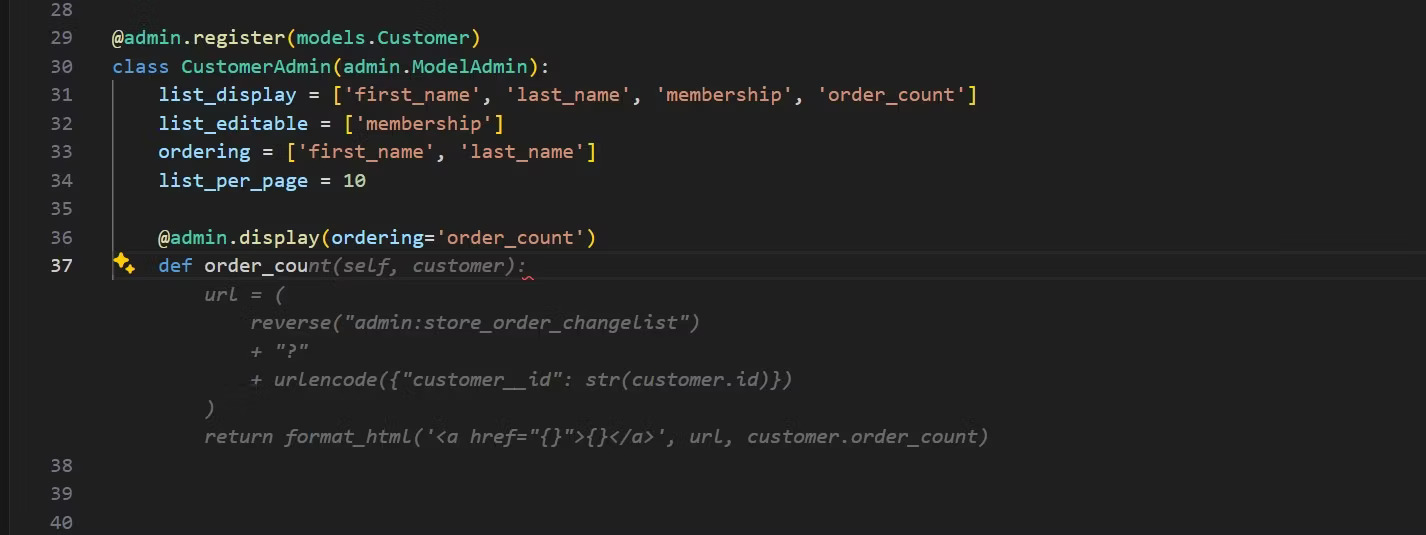Click the ordering variable on line 33
Image resolution: width=1426 pixels, height=535 pixels.
click(204, 152)
